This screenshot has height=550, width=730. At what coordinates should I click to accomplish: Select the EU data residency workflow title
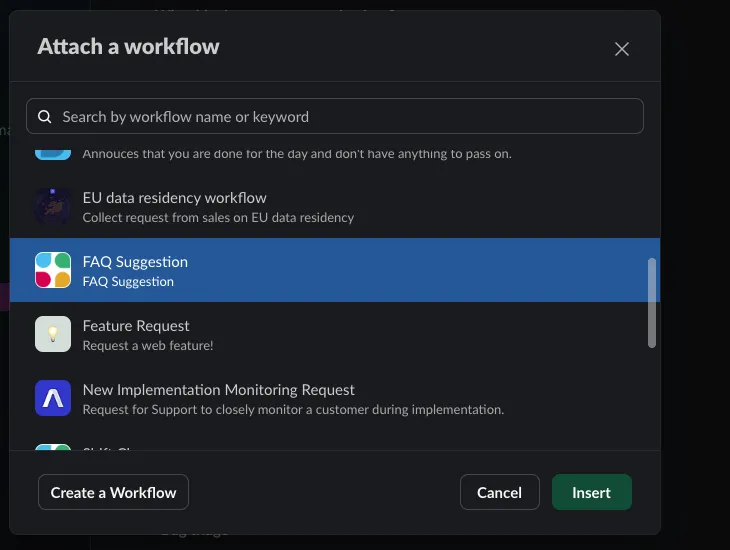174,198
